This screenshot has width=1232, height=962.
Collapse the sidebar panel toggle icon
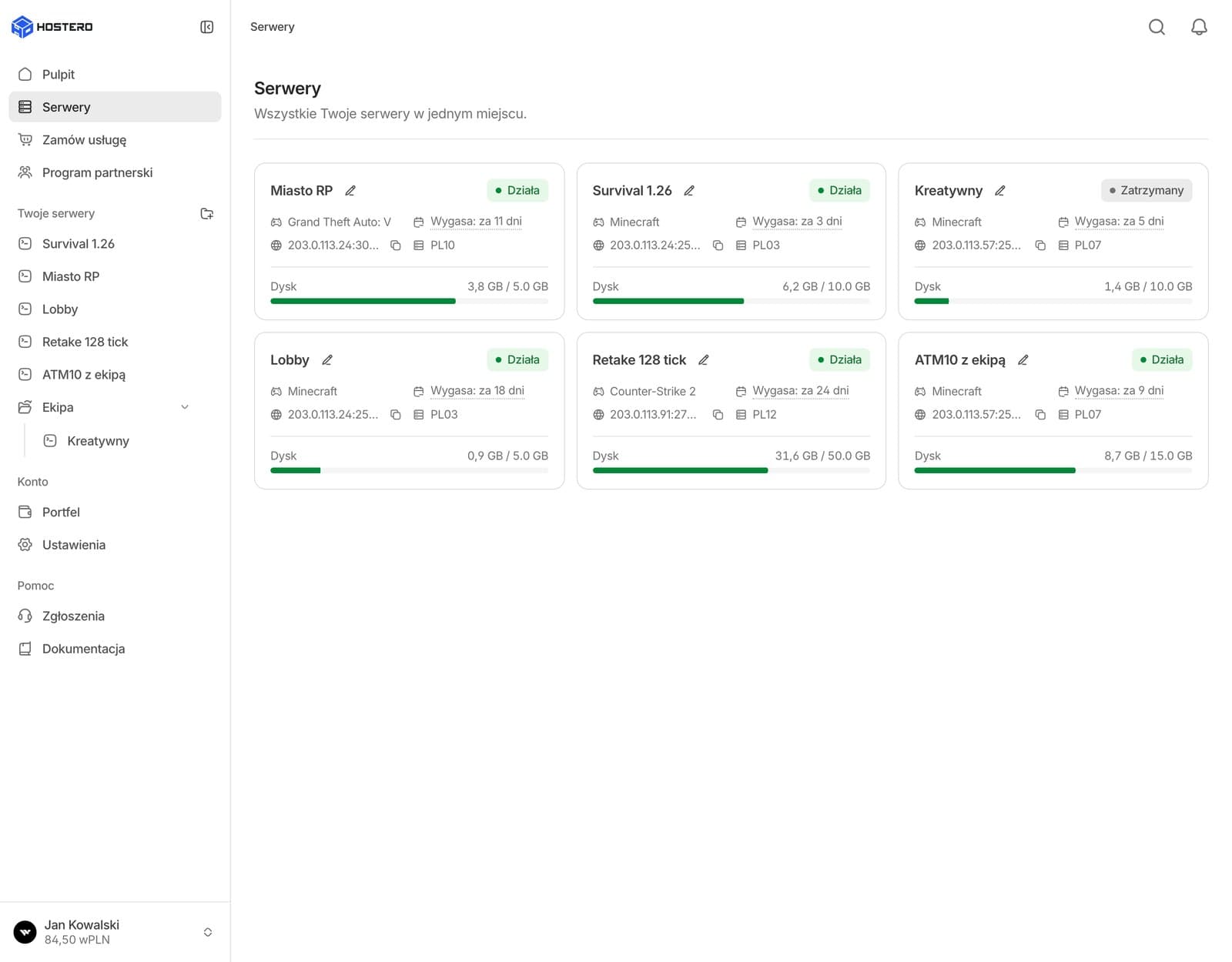pyautogui.click(x=206, y=27)
